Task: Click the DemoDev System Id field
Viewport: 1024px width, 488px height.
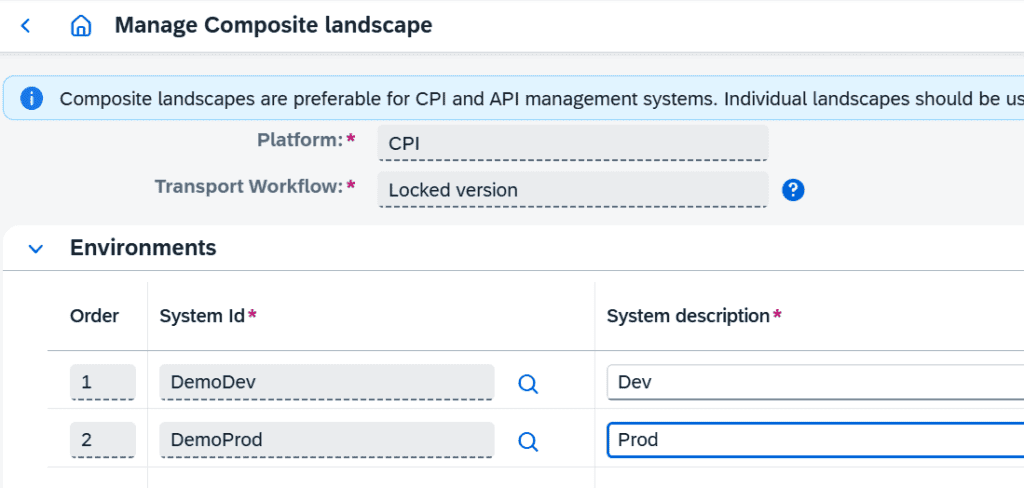Action: click(x=327, y=382)
